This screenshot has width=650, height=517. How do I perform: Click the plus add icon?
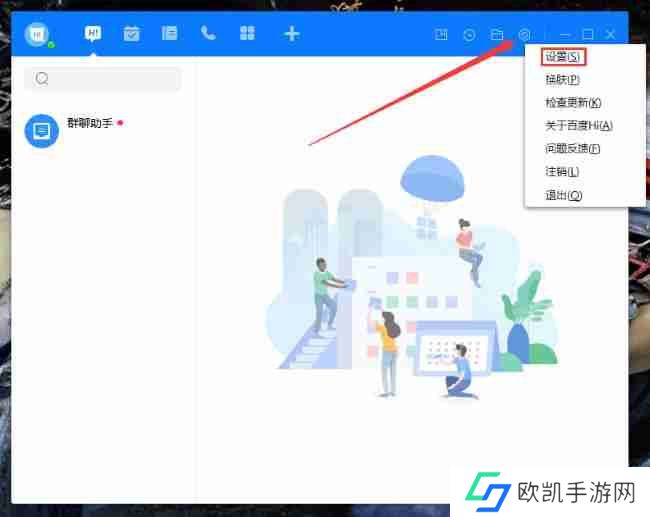click(x=292, y=34)
